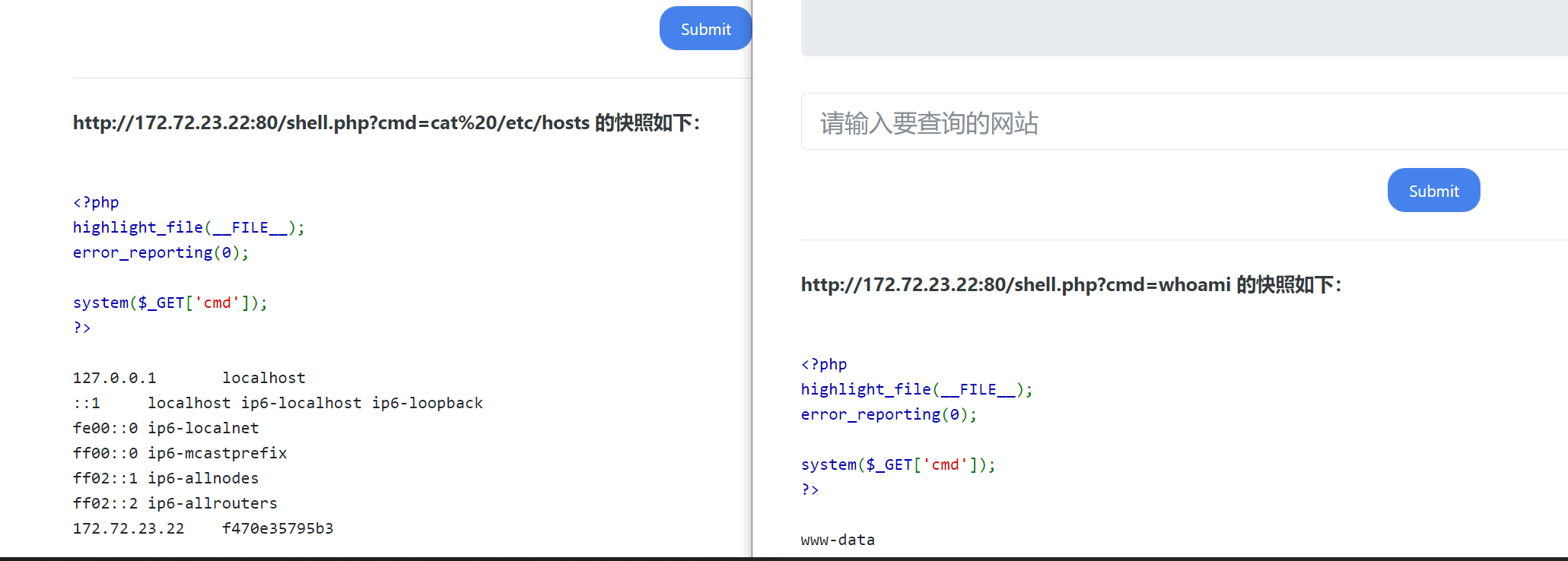Click the '::1 localhost ip6-localhost ip6-loopback' line

278,403
